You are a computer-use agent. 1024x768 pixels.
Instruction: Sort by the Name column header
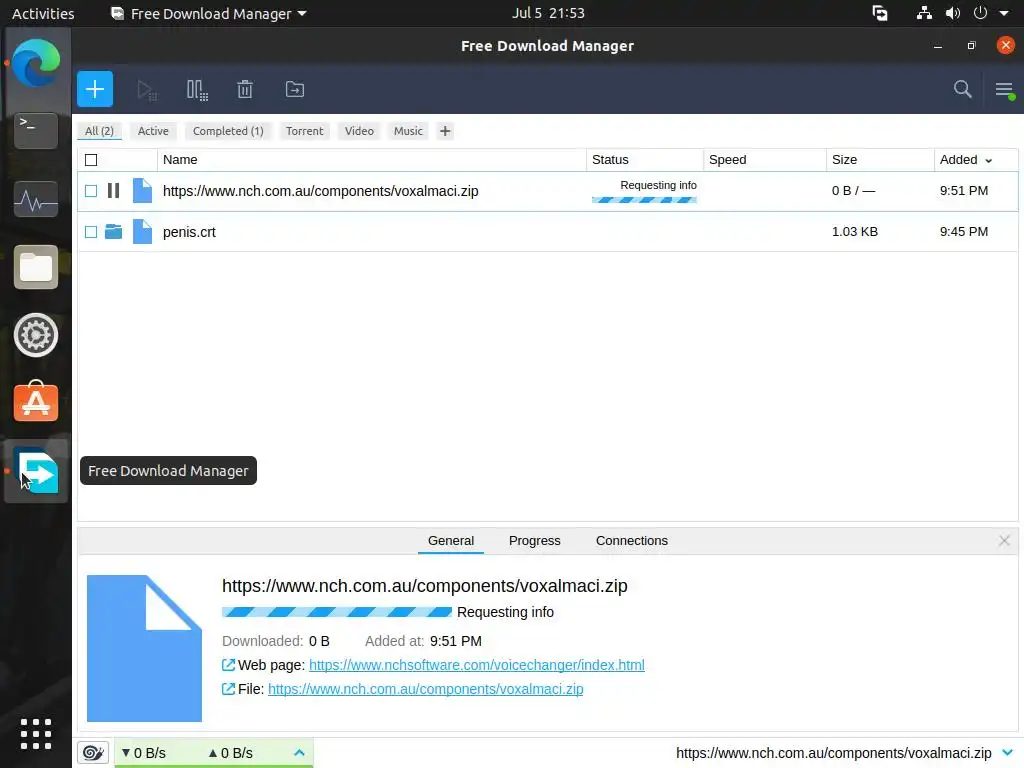pyautogui.click(x=372, y=160)
